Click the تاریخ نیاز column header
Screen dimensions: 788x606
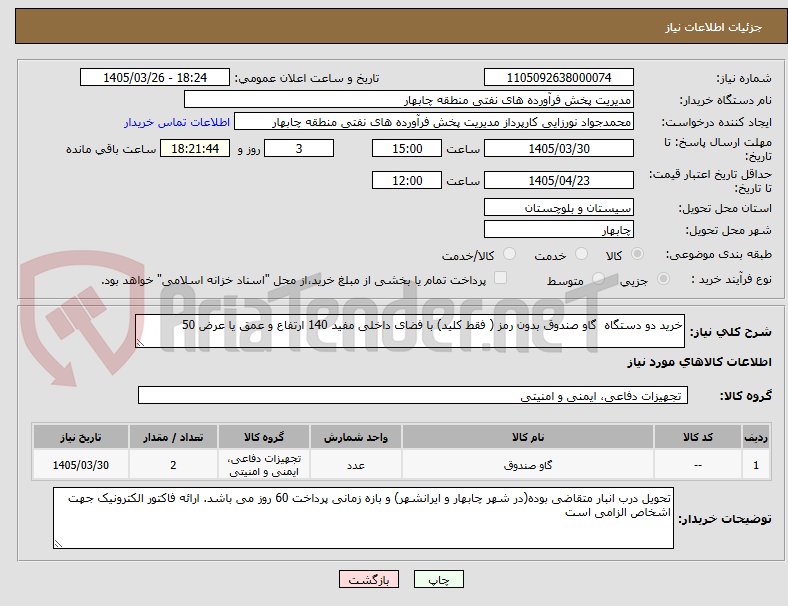point(81,437)
